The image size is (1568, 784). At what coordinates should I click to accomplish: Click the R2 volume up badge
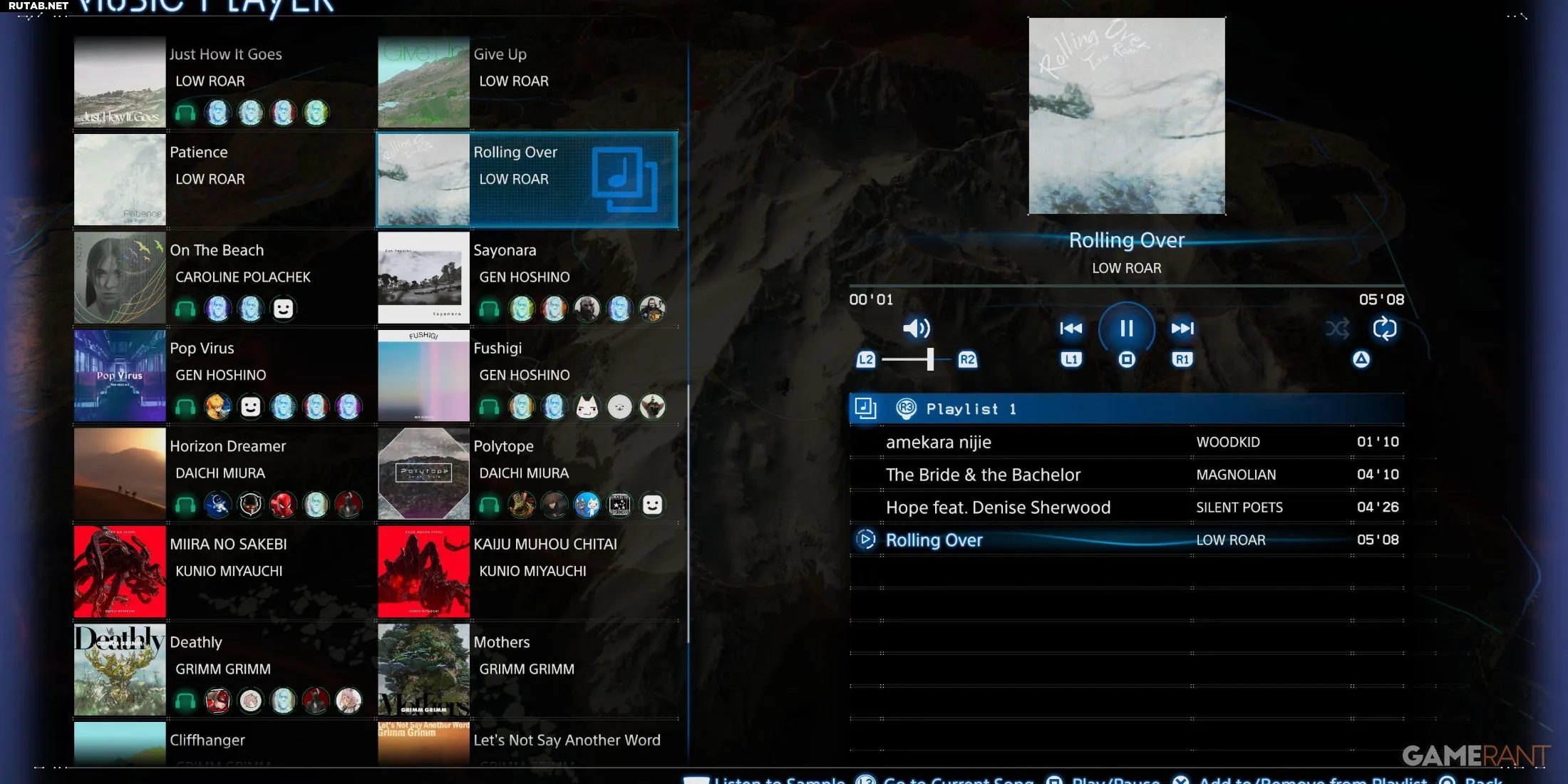967,359
